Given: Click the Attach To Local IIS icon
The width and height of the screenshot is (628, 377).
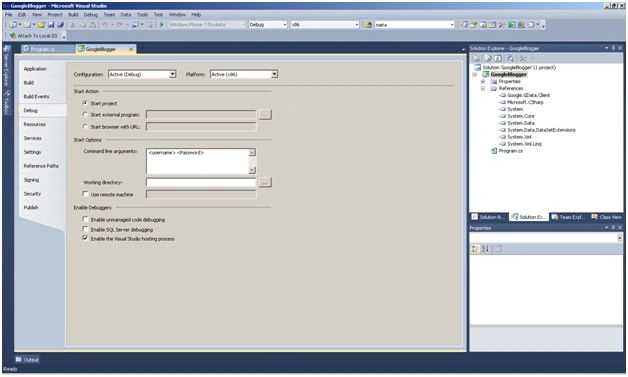Looking at the screenshot, I should pos(13,36).
